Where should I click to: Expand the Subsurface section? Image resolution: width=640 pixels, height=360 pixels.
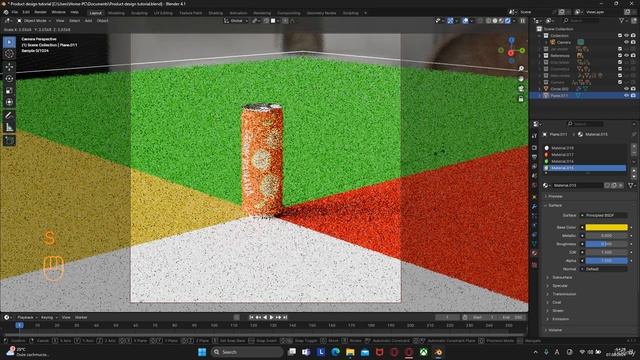point(562,278)
